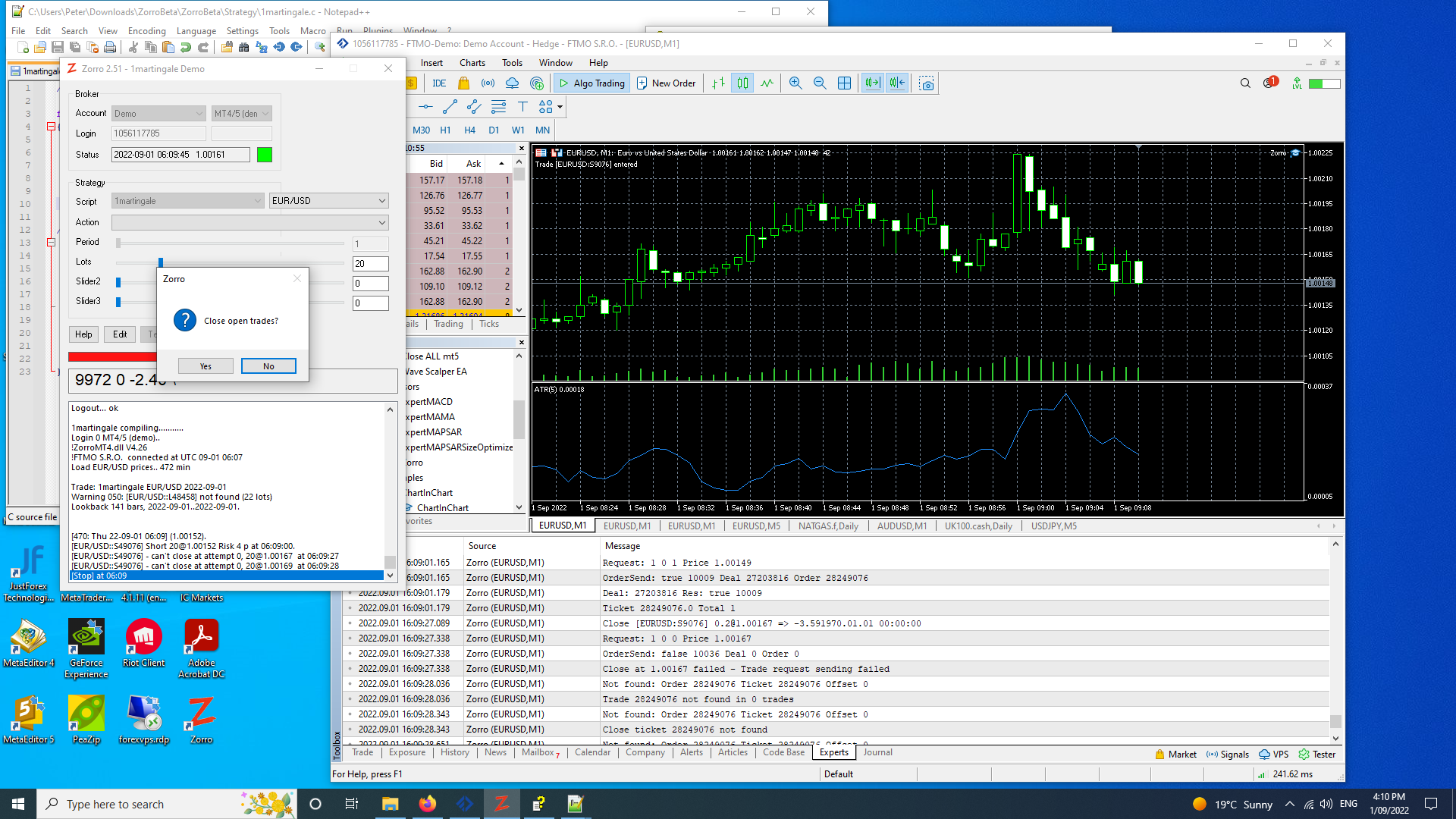1456x819 pixels.
Task: Click Yes to close open trades
Action: point(206,366)
